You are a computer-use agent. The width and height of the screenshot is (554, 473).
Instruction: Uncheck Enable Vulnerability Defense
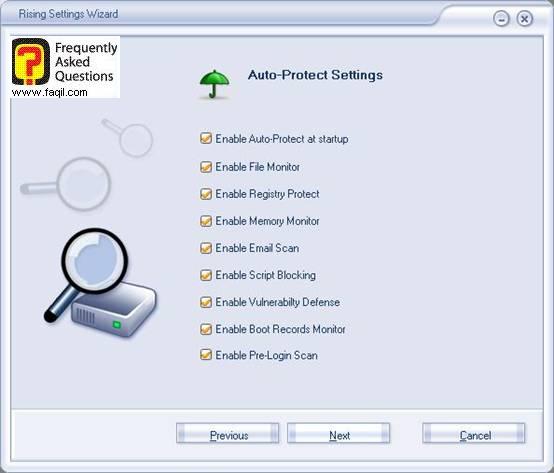206,302
